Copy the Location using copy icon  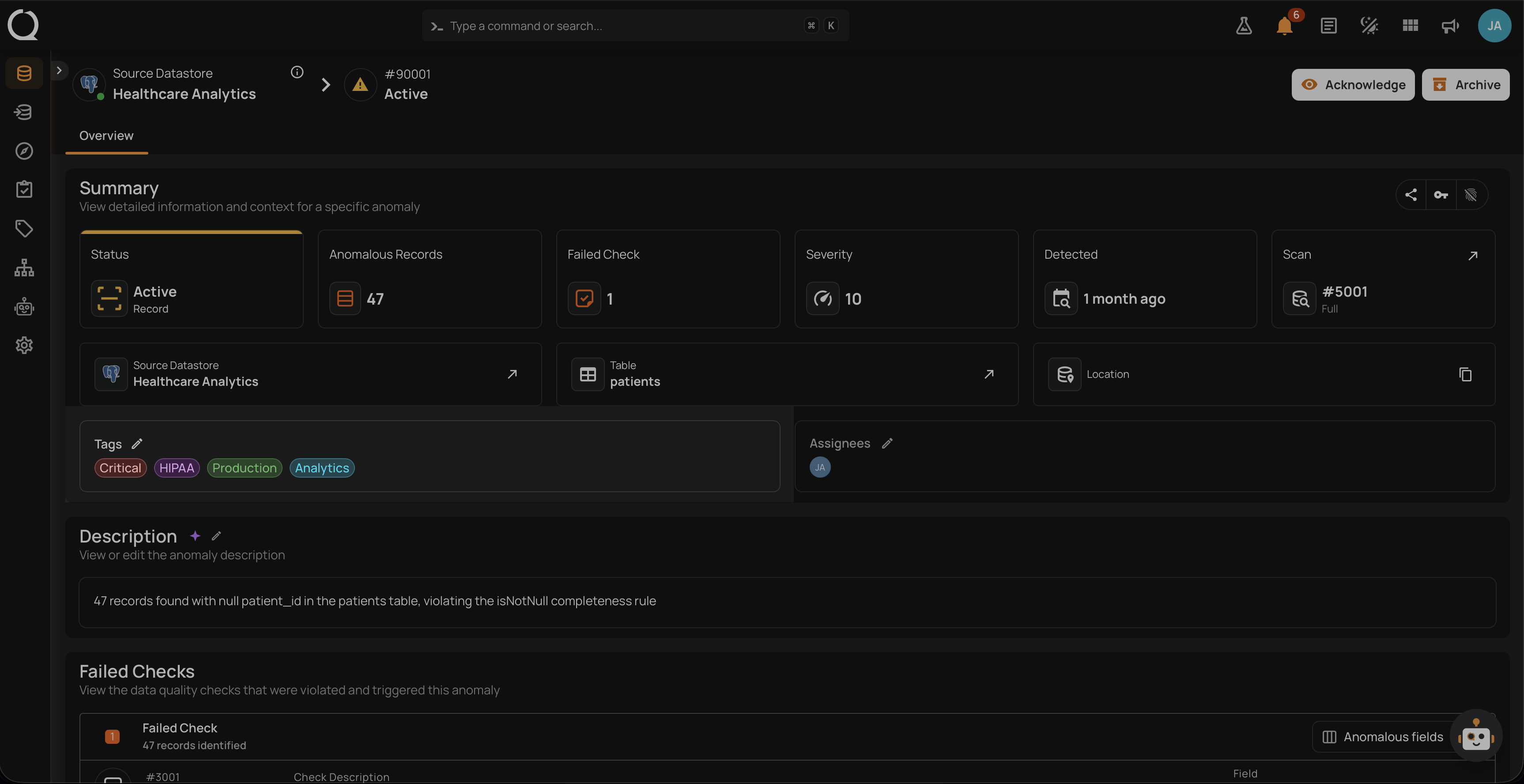tap(1465, 374)
